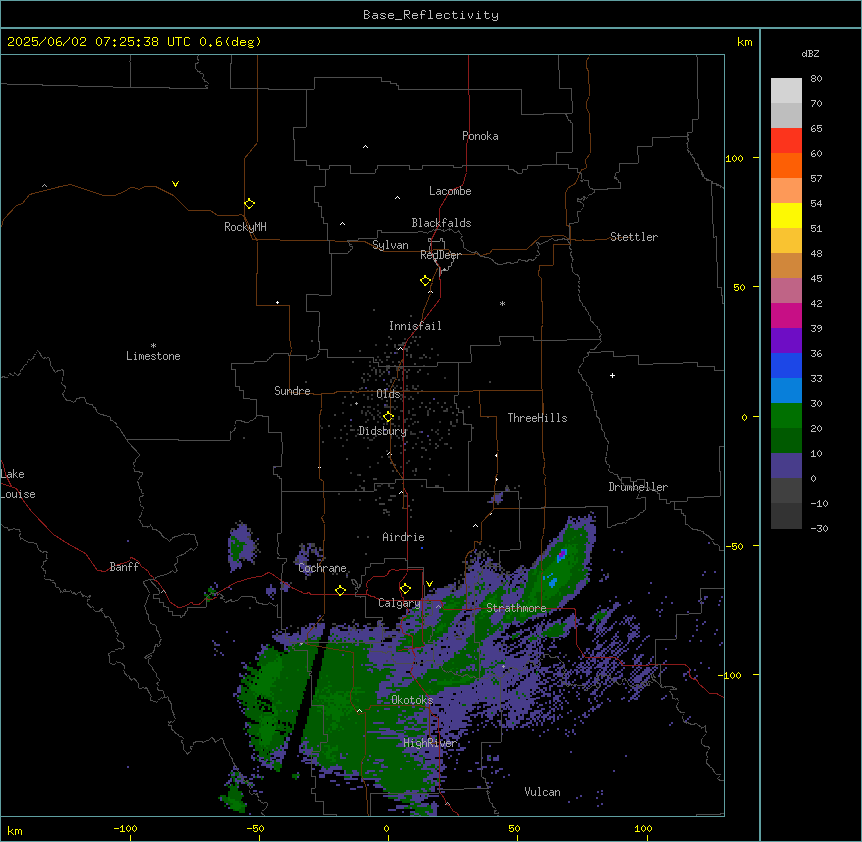Click the Blackfalds city label
The height and width of the screenshot is (842, 862).
click(441, 223)
